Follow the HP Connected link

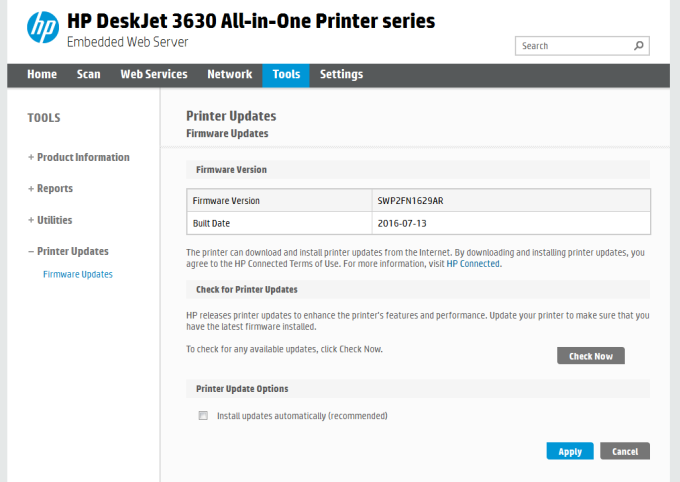[473, 264]
